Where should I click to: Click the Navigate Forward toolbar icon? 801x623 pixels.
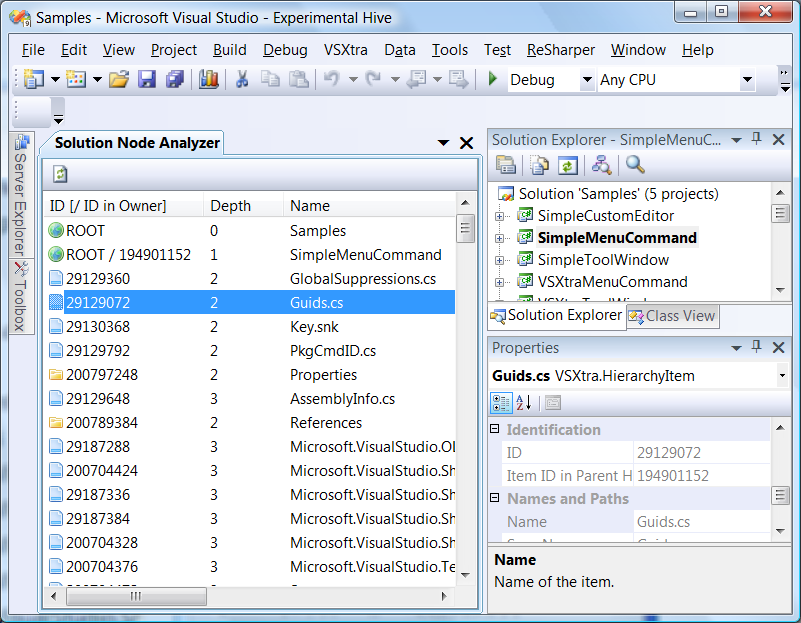tap(458, 79)
